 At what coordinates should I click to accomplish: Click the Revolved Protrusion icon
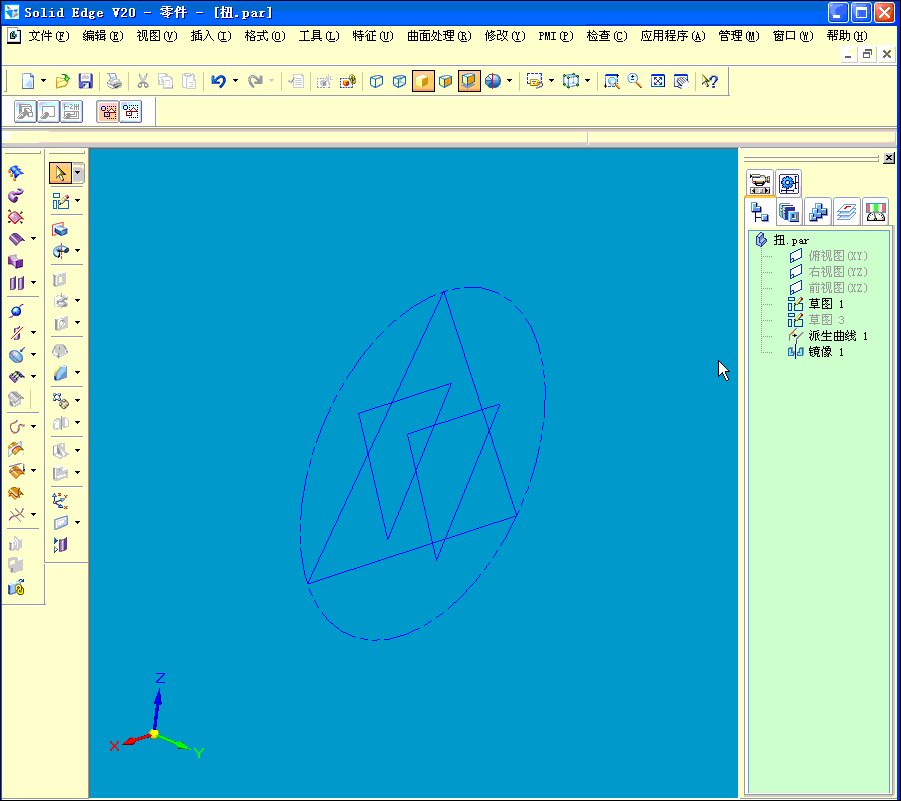tap(60, 251)
